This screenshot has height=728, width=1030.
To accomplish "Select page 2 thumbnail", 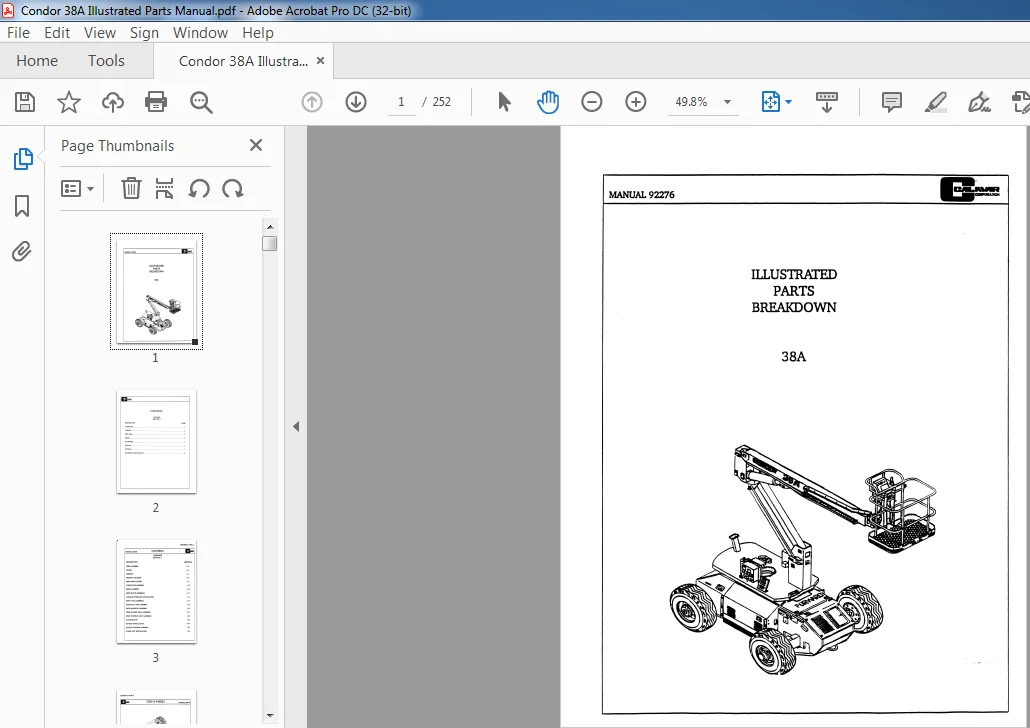I will (x=156, y=442).
